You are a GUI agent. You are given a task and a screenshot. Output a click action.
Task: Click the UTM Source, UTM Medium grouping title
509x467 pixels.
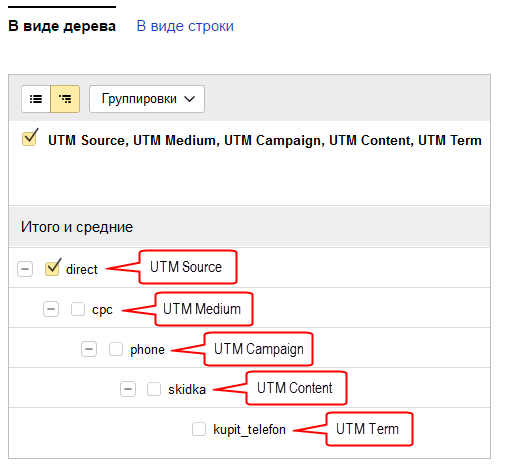pos(265,140)
